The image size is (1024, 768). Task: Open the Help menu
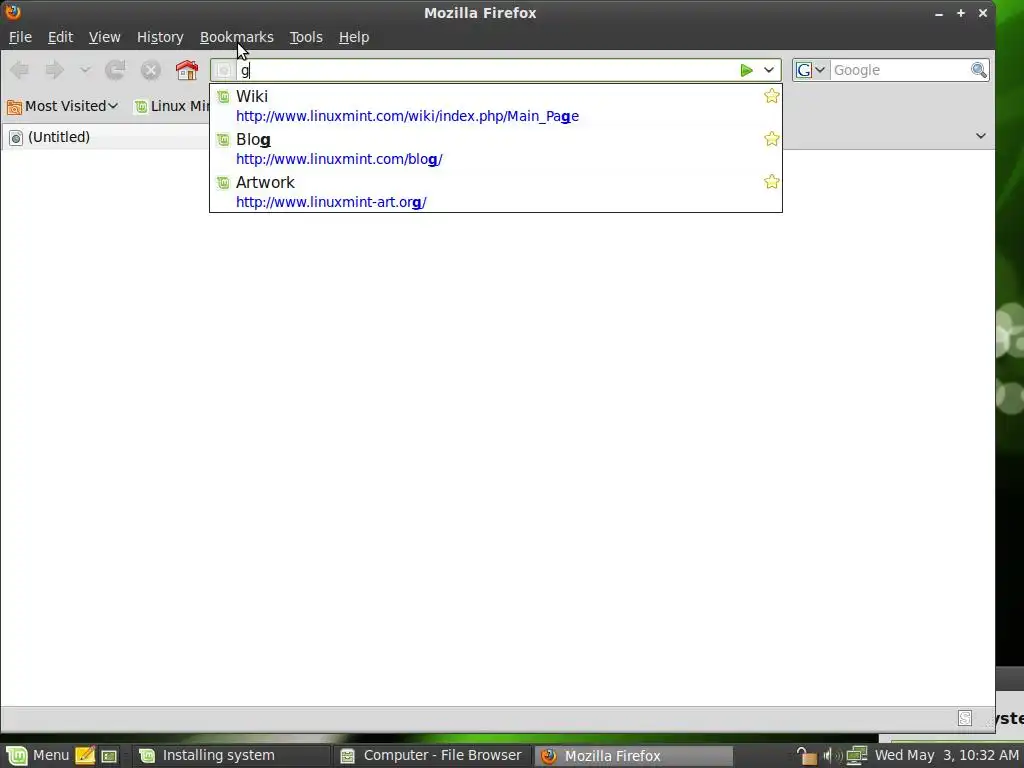point(354,37)
